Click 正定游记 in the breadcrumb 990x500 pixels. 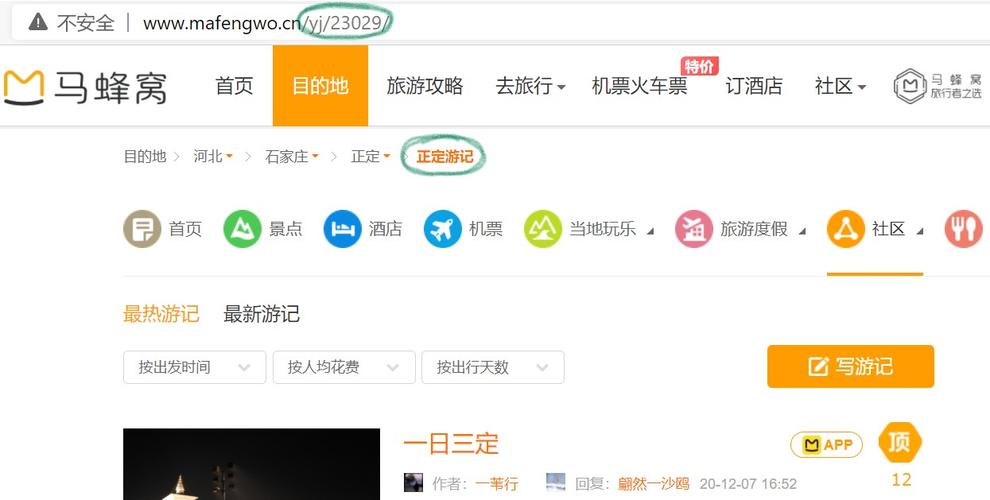tap(444, 157)
